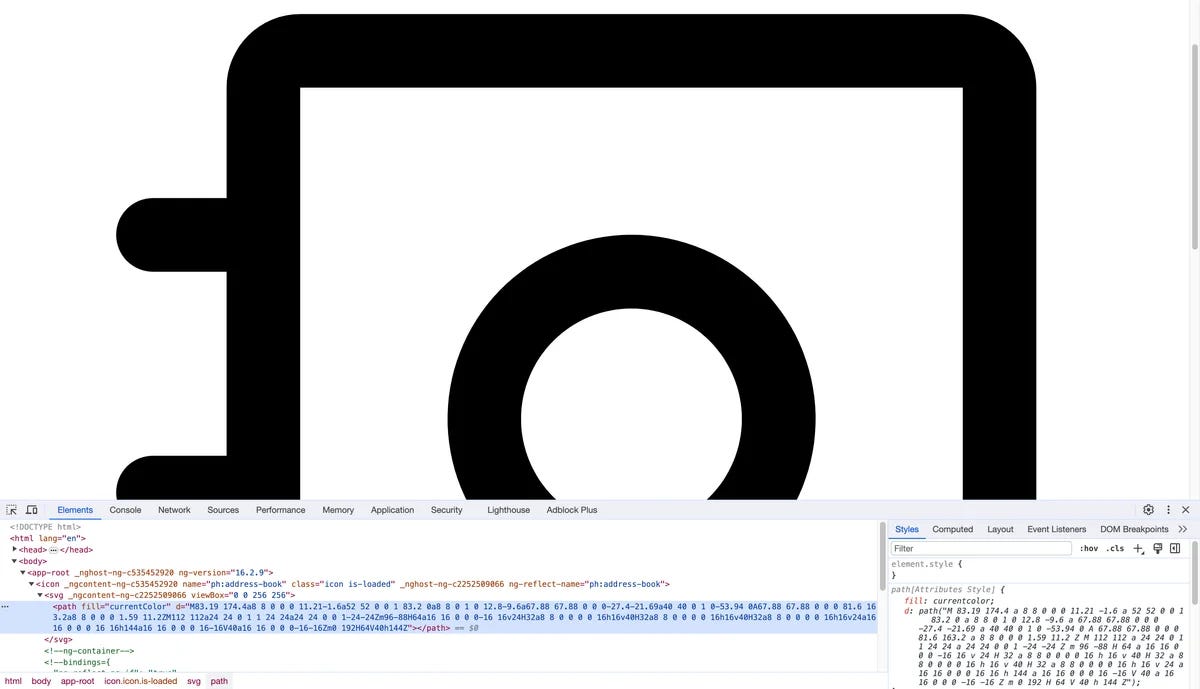The width and height of the screenshot is (1200, 689).
Task: Collapse the body node triangle
Action: tap(15, 561)
